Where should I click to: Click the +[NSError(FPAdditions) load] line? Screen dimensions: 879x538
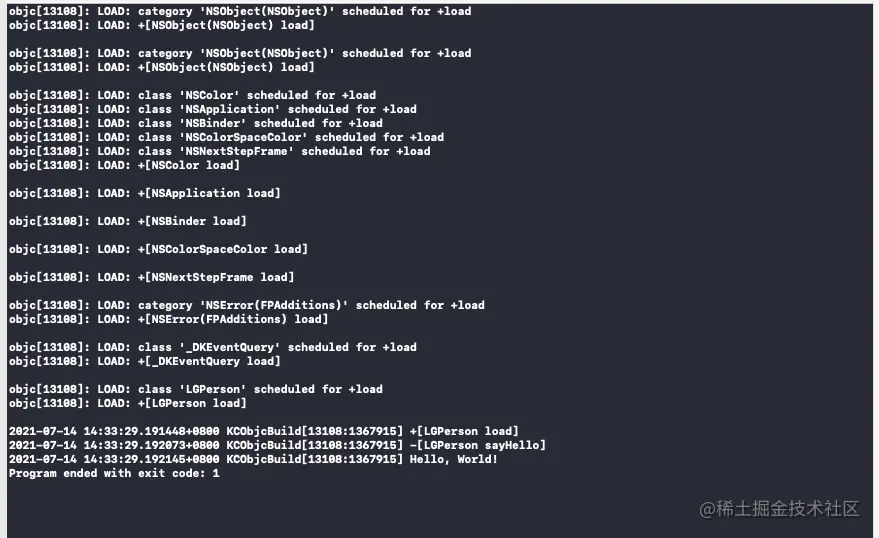(x=168, y=319)
